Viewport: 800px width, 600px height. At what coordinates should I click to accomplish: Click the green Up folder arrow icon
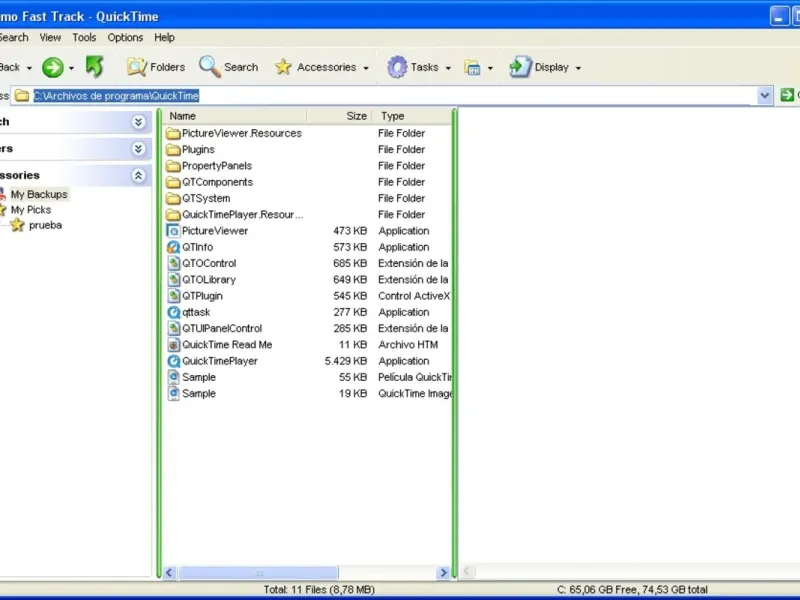point(95,67)
